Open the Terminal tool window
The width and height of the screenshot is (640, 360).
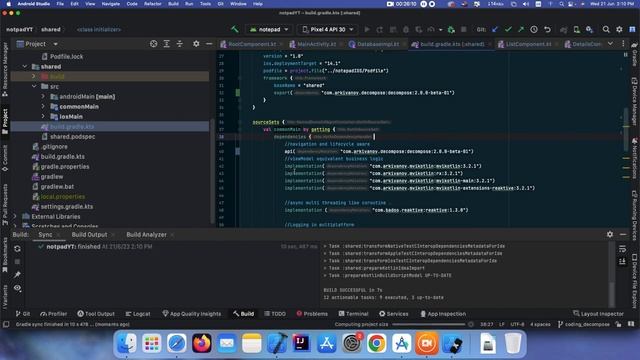353,313
